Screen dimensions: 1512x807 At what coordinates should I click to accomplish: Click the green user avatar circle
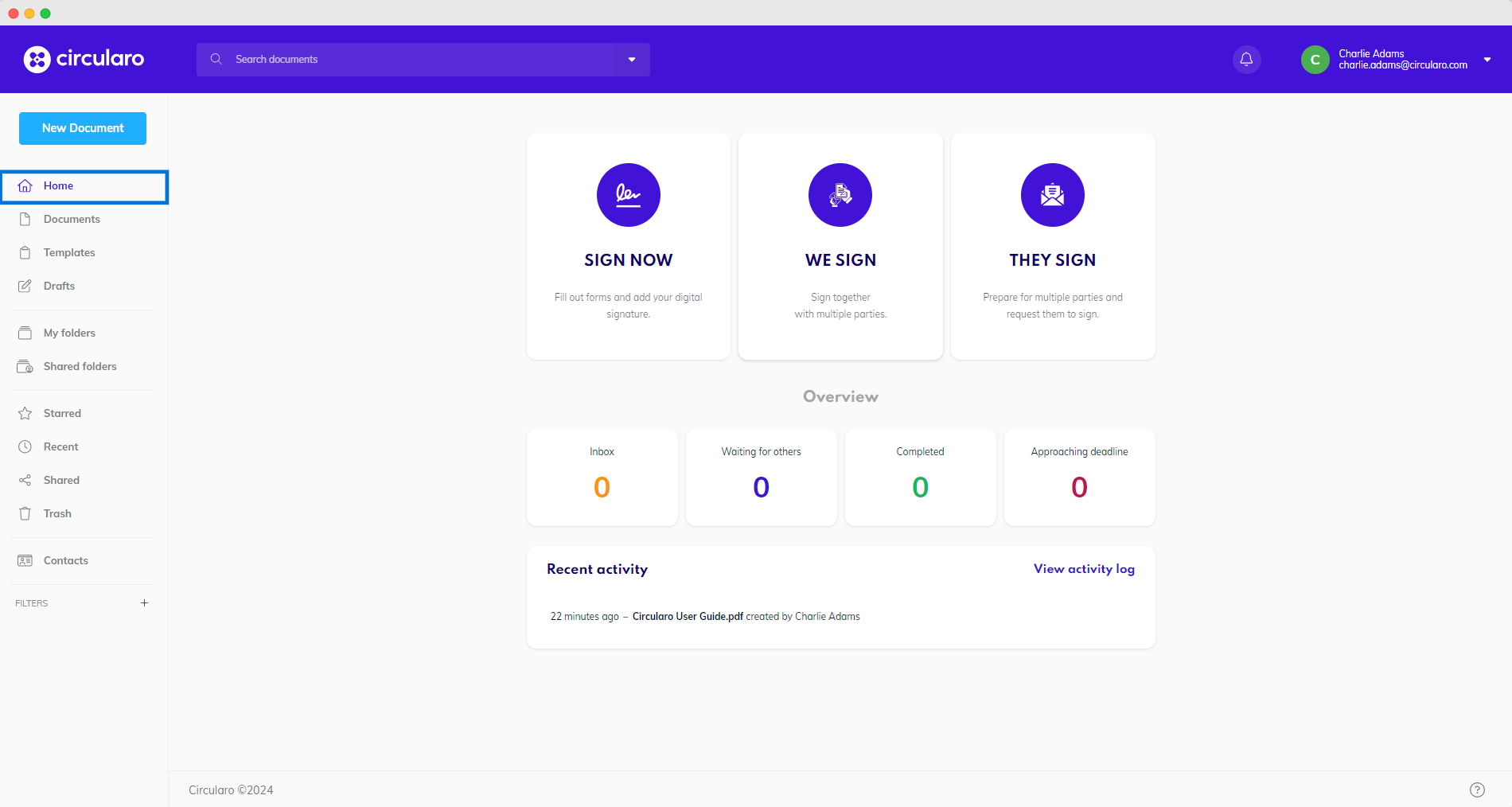[x=1315, y=60]
